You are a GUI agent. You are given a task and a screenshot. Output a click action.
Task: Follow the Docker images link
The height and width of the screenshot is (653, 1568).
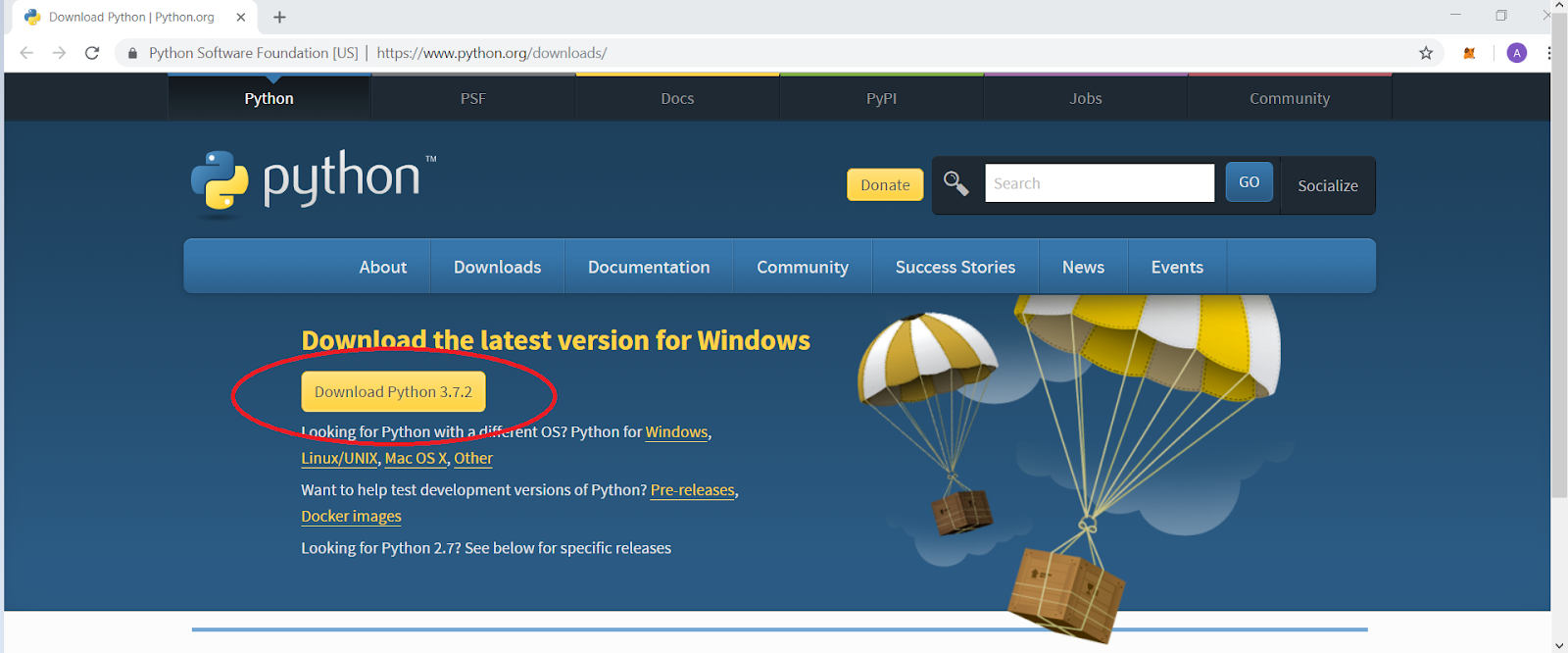click(351, 517)
